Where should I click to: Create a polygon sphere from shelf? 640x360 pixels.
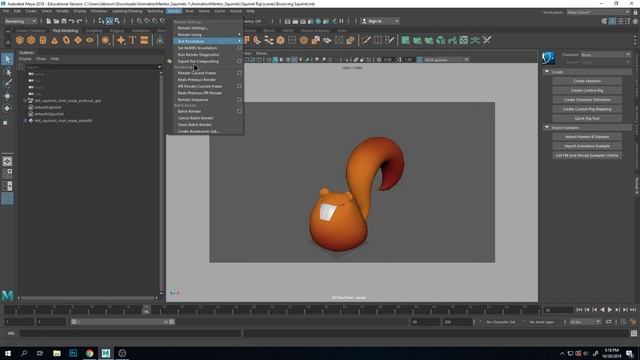click(20, 40)
